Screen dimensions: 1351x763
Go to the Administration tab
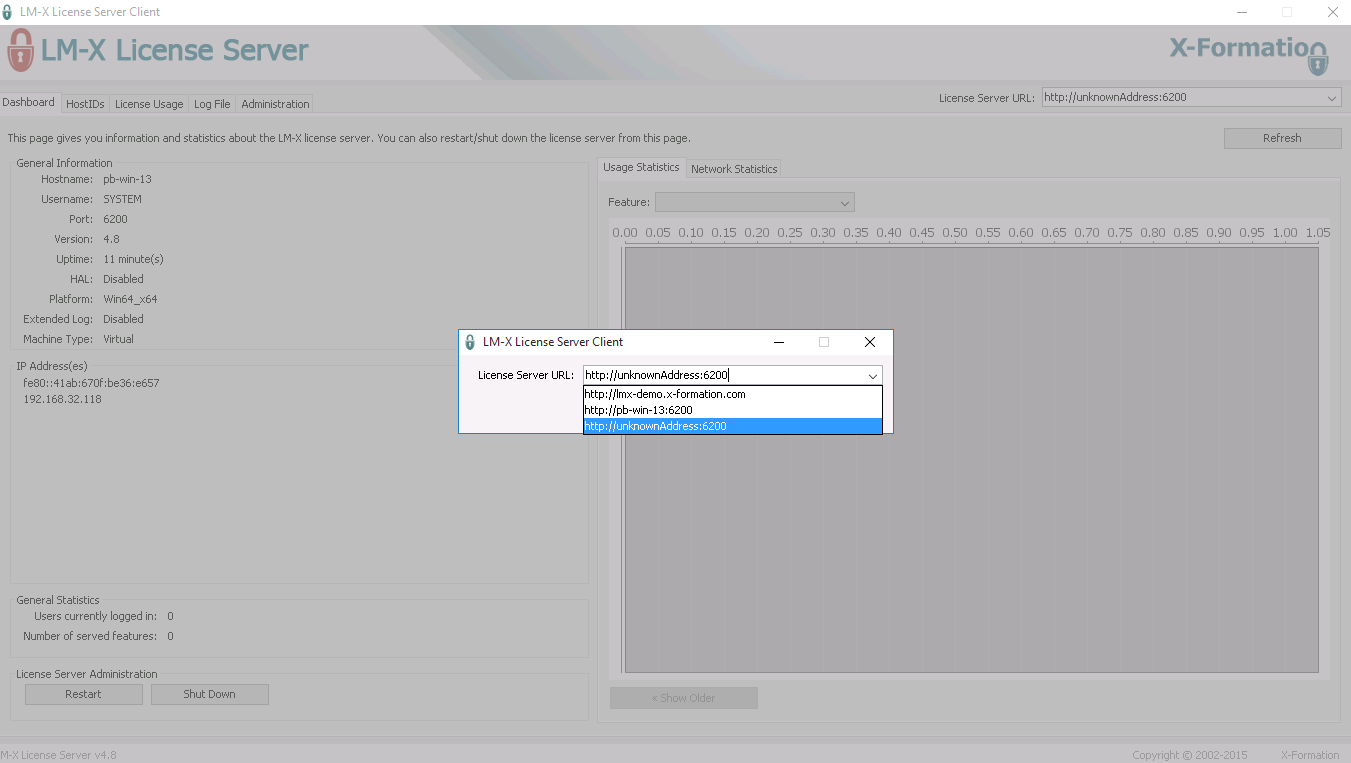point(275,104)
